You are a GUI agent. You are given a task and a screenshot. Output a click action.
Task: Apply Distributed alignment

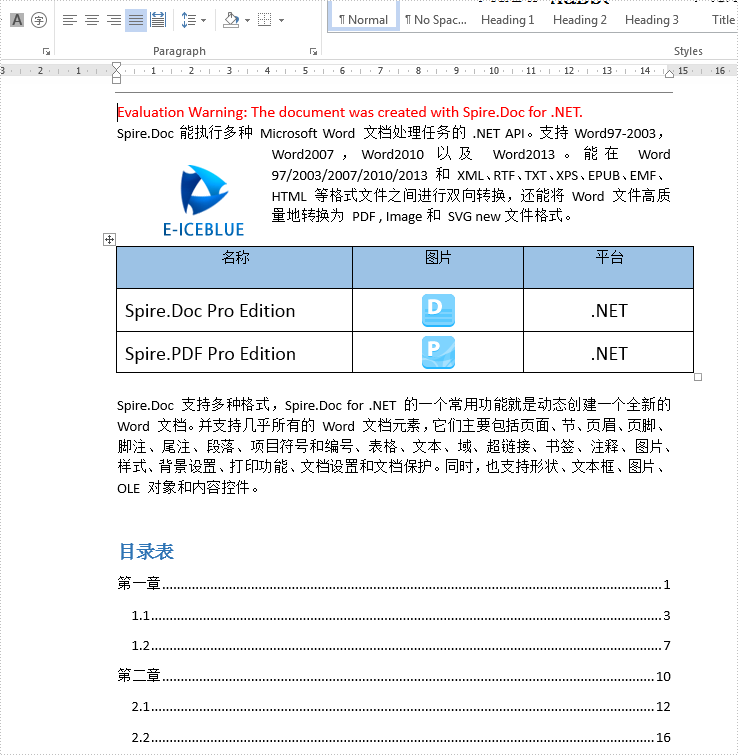click(x=158, y=20)
